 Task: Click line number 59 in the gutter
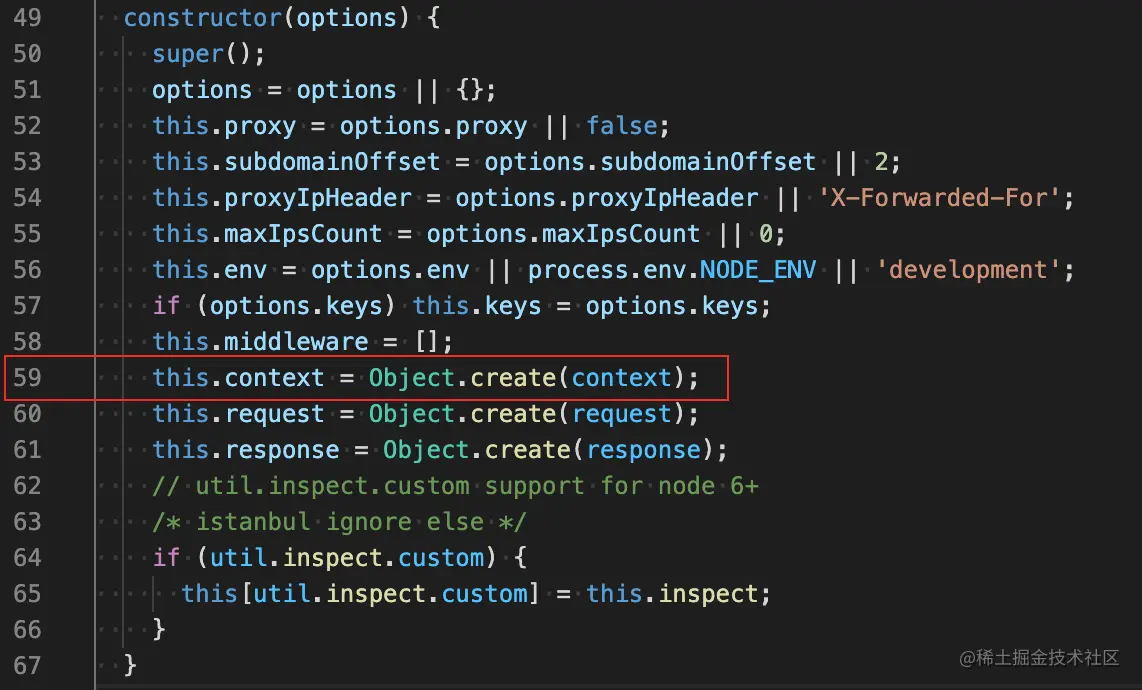pos(28,377)
